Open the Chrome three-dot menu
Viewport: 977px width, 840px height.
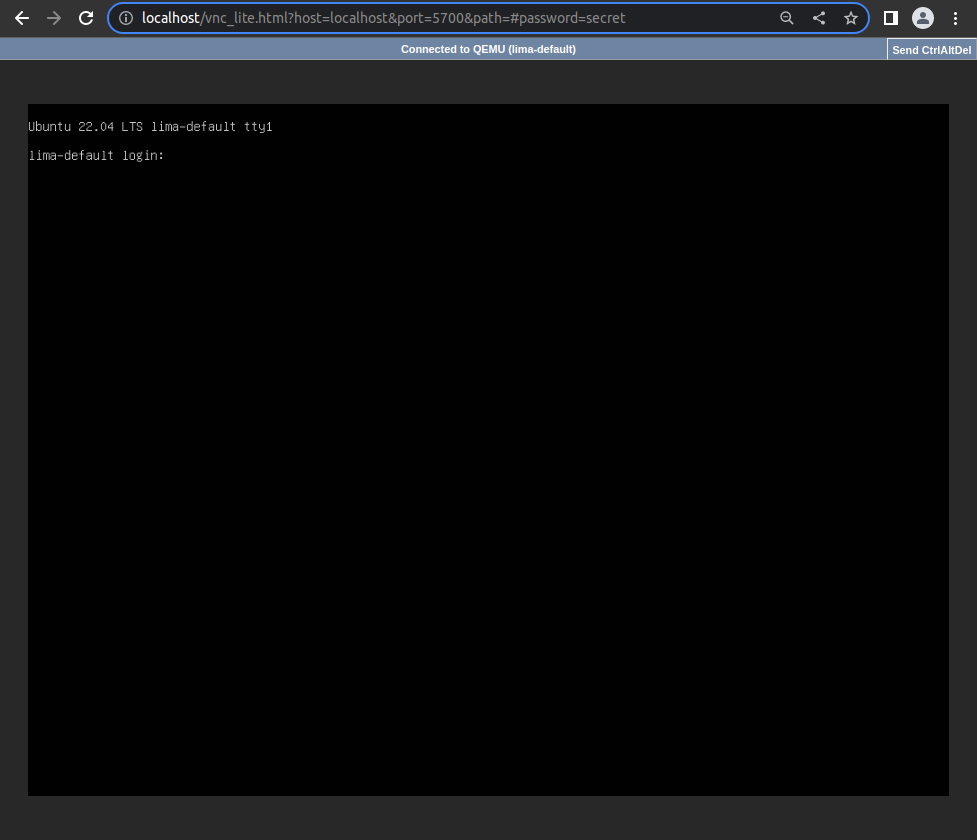[957, 17]
